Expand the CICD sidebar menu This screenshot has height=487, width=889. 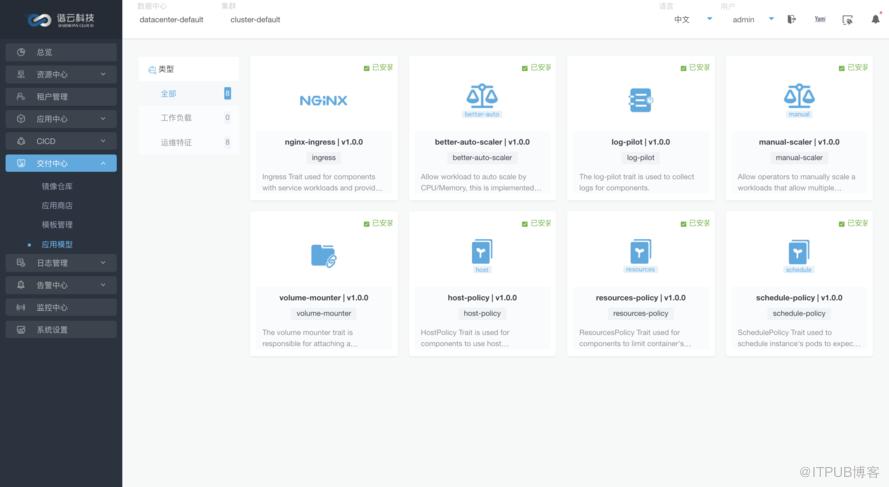(61, 141)
